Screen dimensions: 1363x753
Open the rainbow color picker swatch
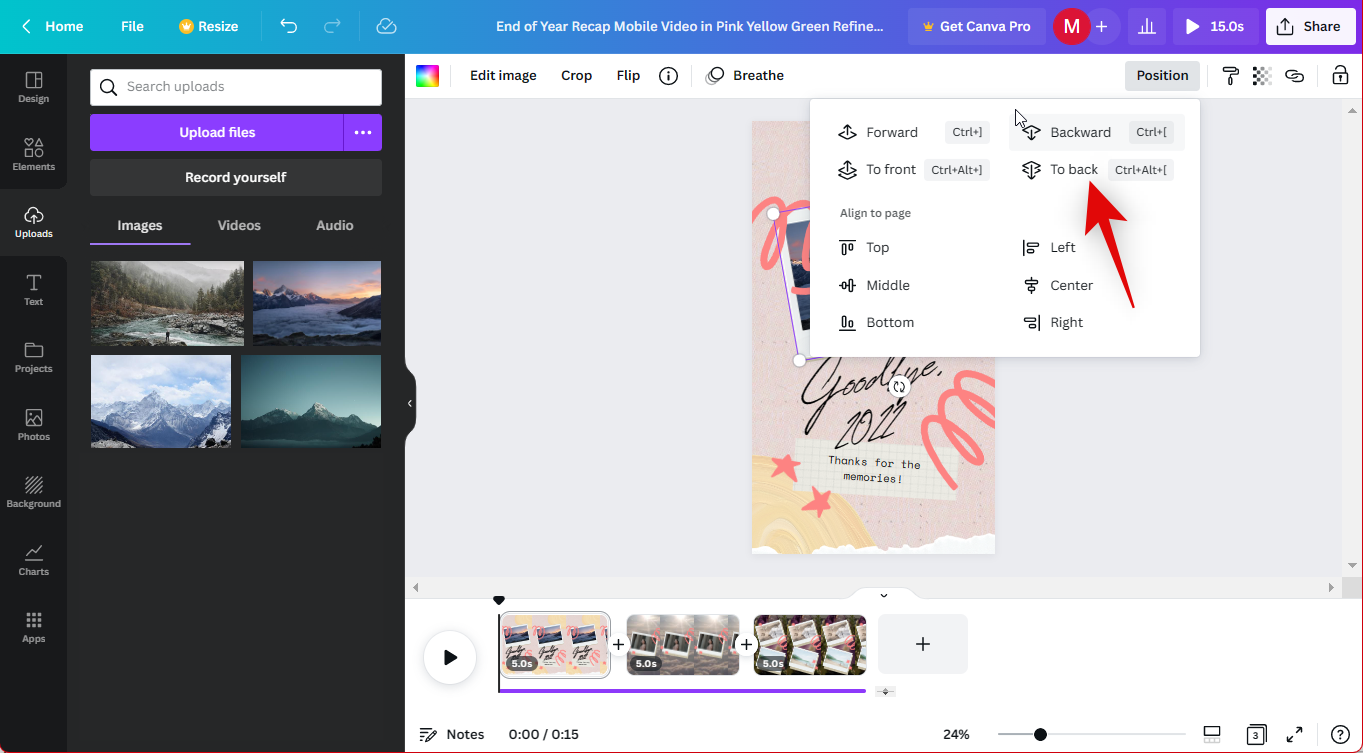coord(427,76)
